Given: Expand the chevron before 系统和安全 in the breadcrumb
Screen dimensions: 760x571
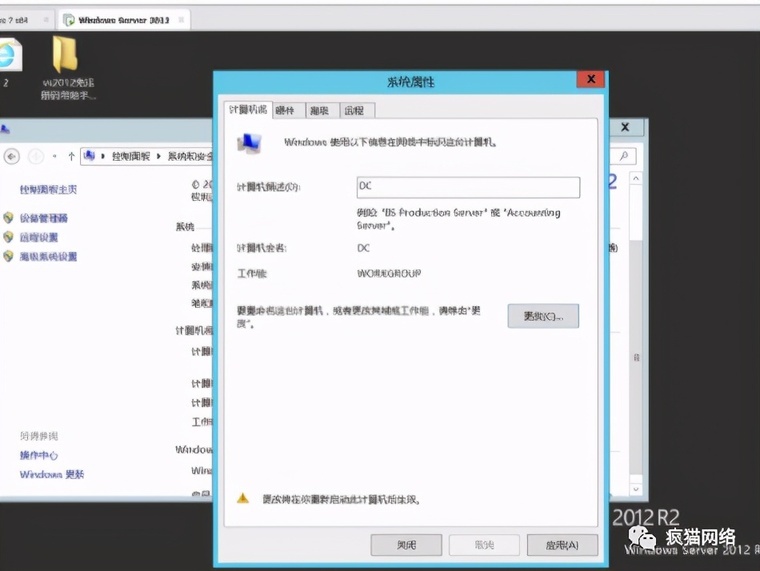Looking at the screenshot, I should 158,156.
